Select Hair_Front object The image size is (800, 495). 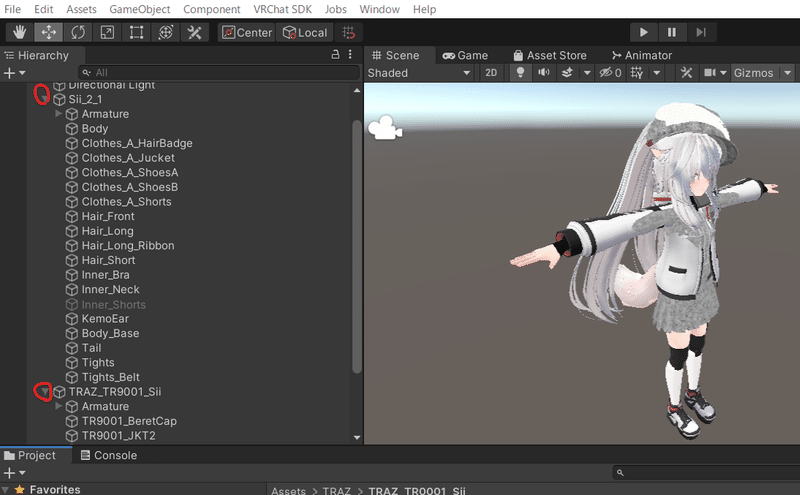pos(108,216)
